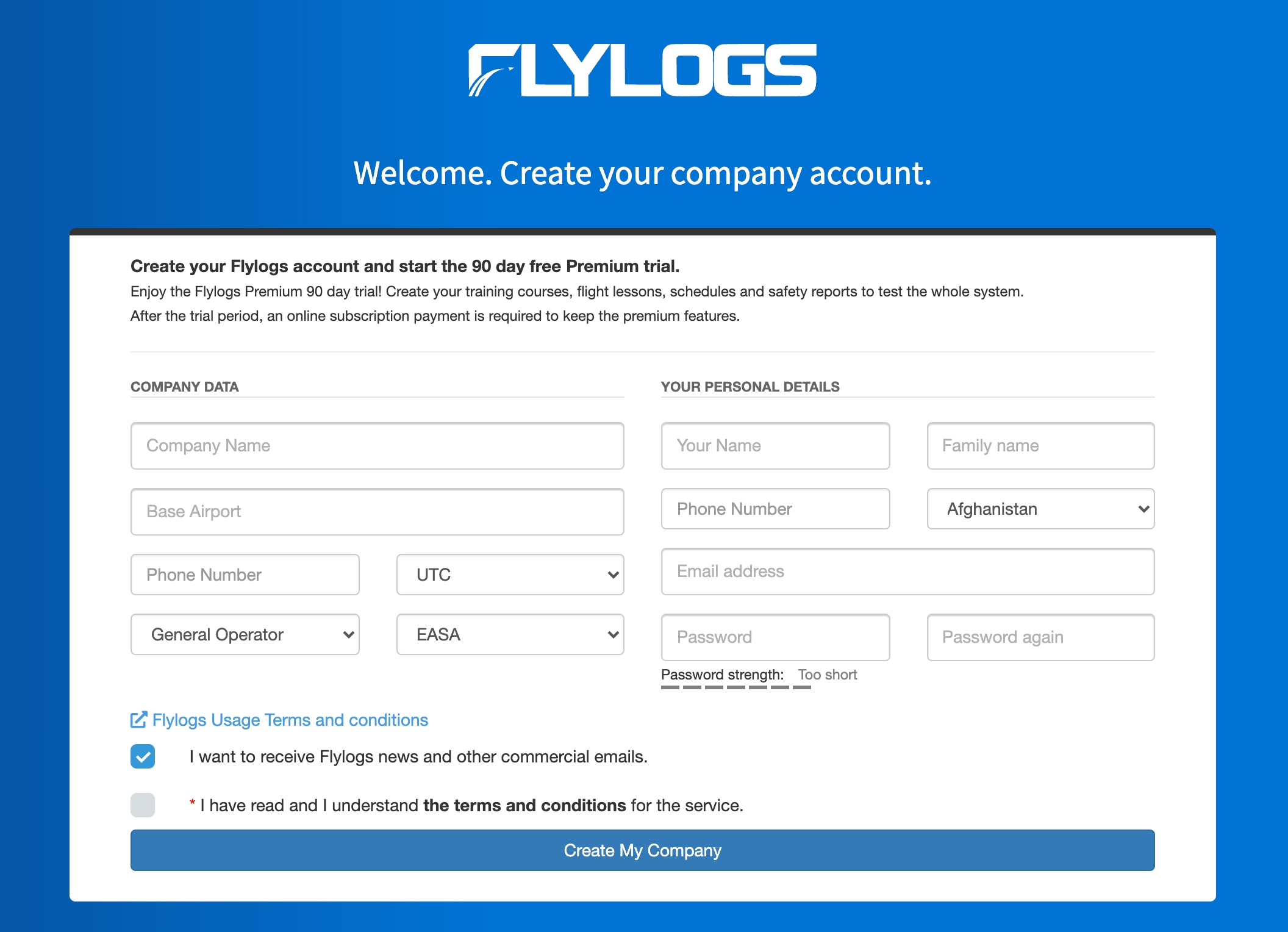The height and width of the screenshot is (932, 1288).
Task: Click the external link icon beside Terms
Action: (x=138, y=720)
